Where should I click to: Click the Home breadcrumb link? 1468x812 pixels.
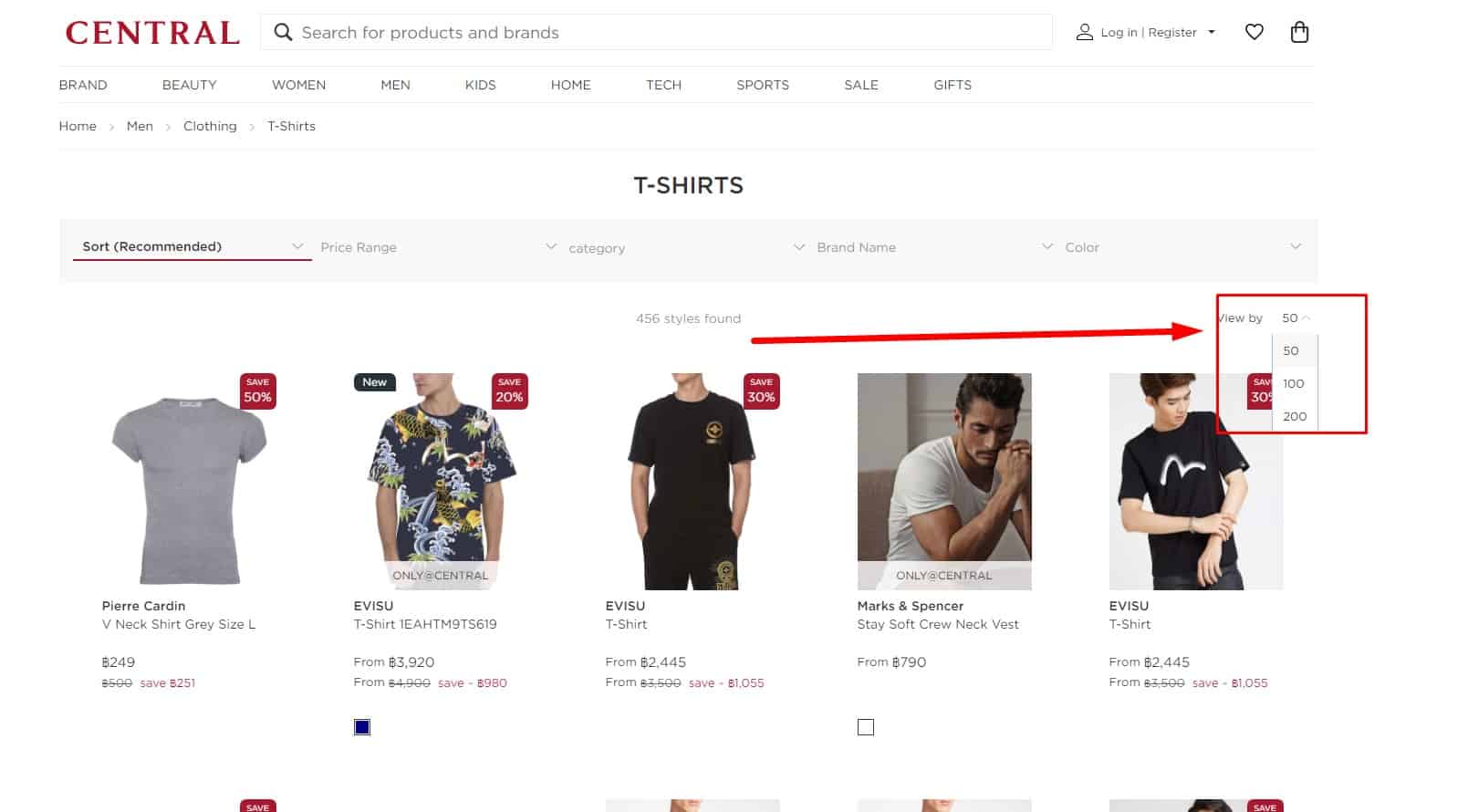tap(78, 126)
